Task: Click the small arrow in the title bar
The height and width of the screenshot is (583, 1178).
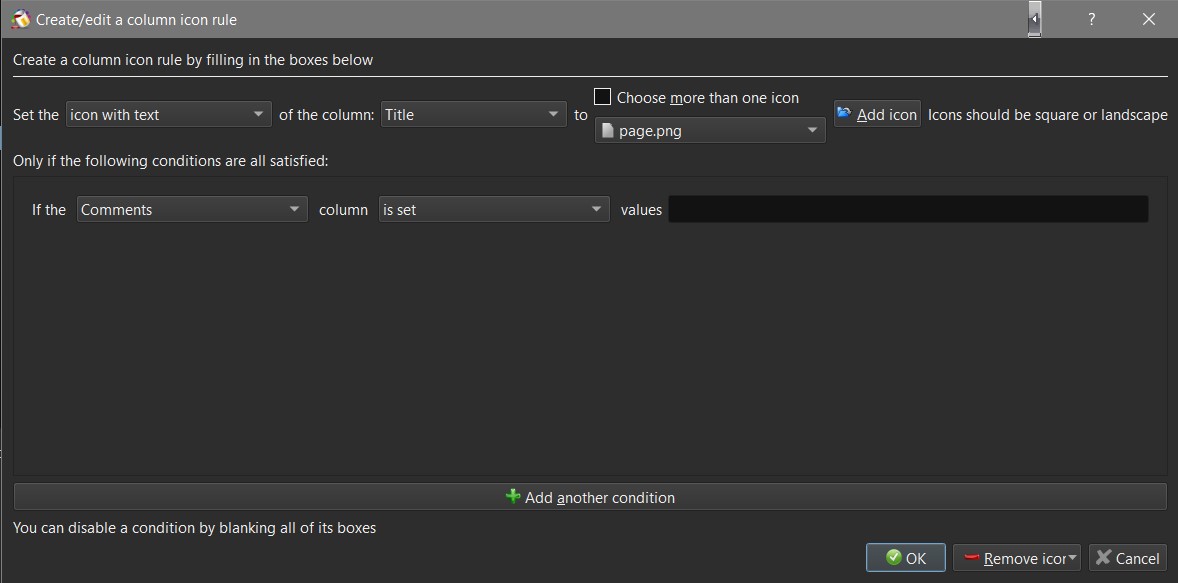Action: (x=1034, y=19)
